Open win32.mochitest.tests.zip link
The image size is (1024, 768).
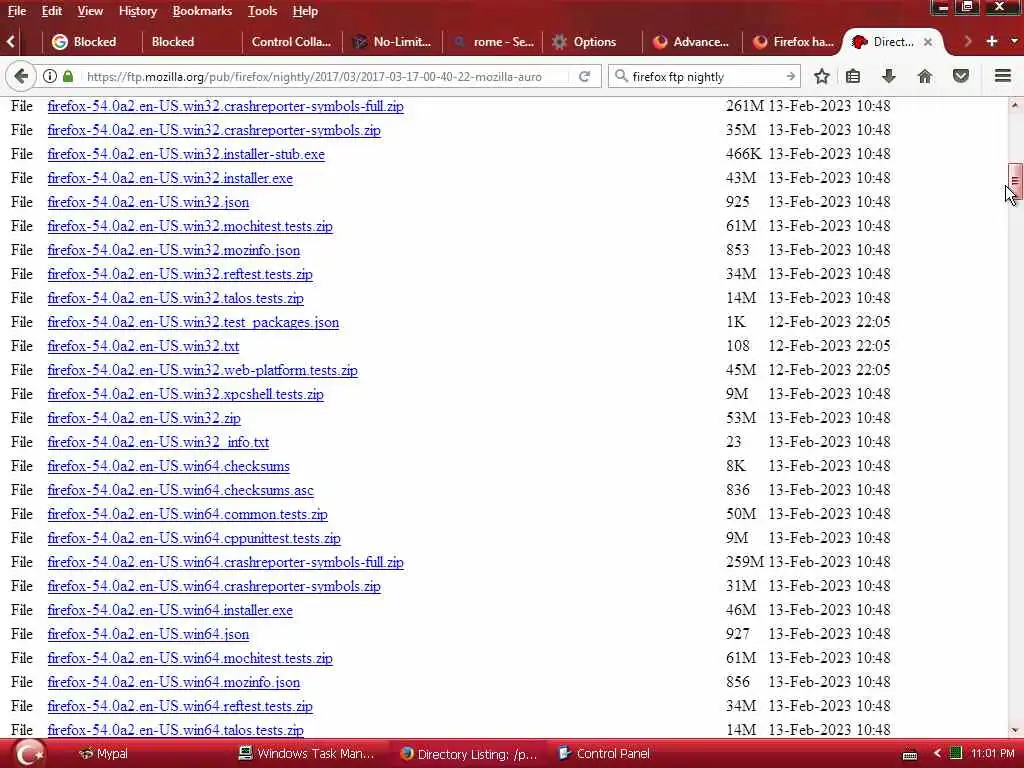click(x=190, y=227)
